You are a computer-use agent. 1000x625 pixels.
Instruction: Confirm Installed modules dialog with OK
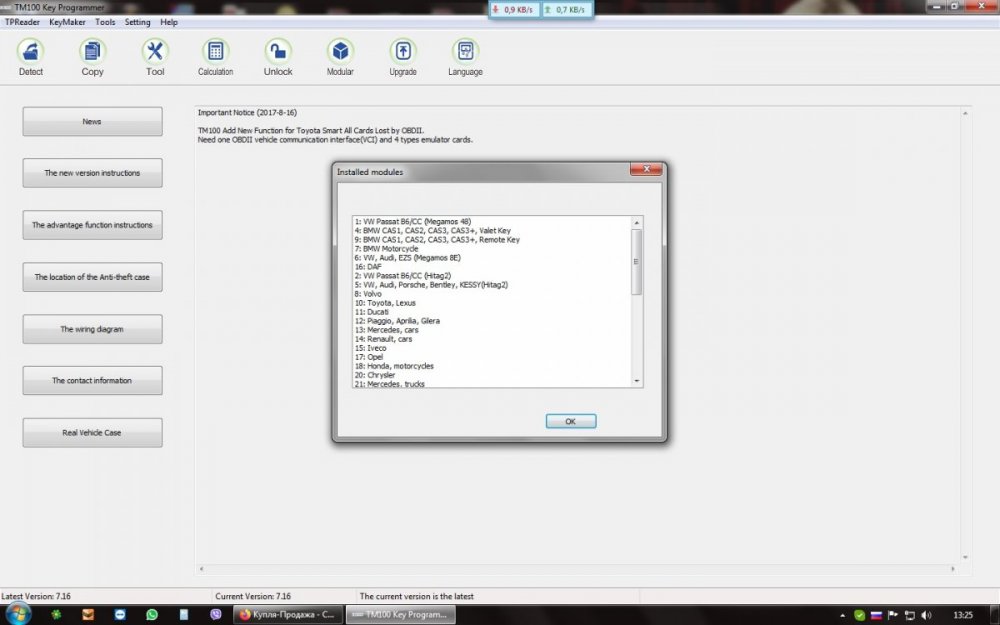coord(571,421)
